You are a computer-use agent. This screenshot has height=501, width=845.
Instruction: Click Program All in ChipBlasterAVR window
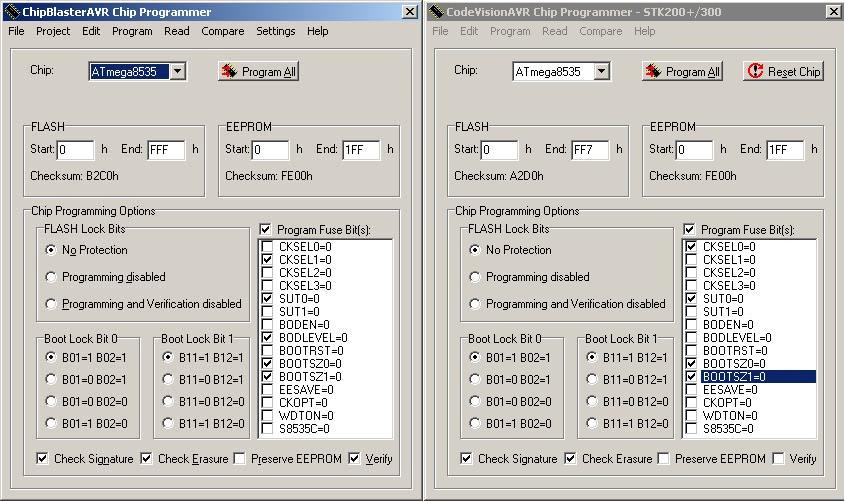259,72
